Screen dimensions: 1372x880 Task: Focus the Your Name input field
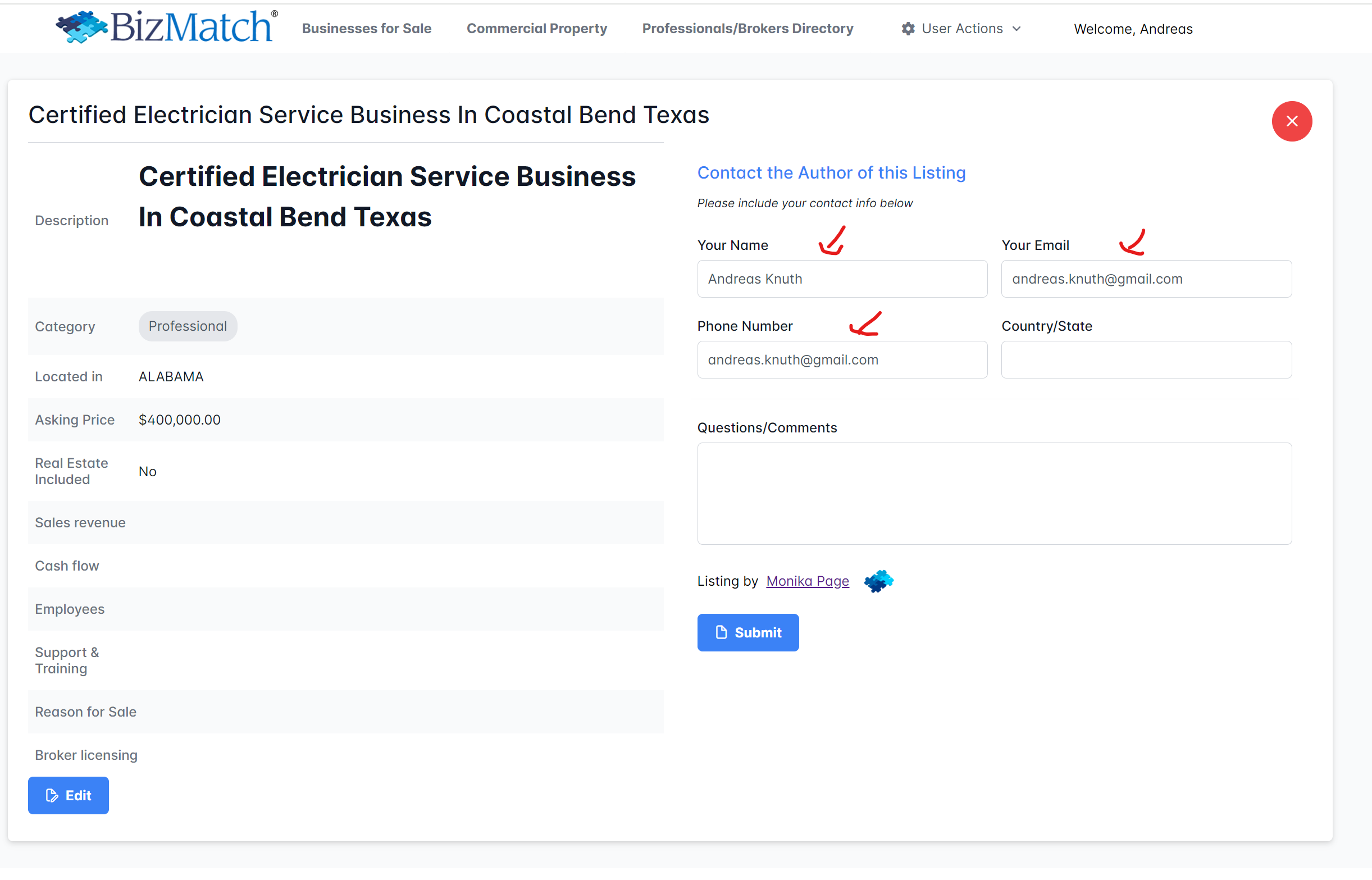coord(842,279)
